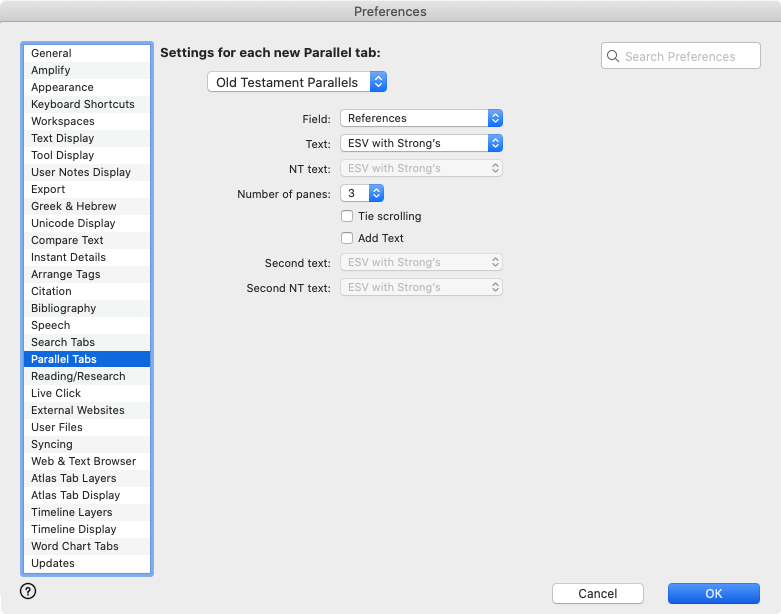Viewport: 781px width, 614px height.
Task: Go to the Syncing preferences
Action: [52, 444]
